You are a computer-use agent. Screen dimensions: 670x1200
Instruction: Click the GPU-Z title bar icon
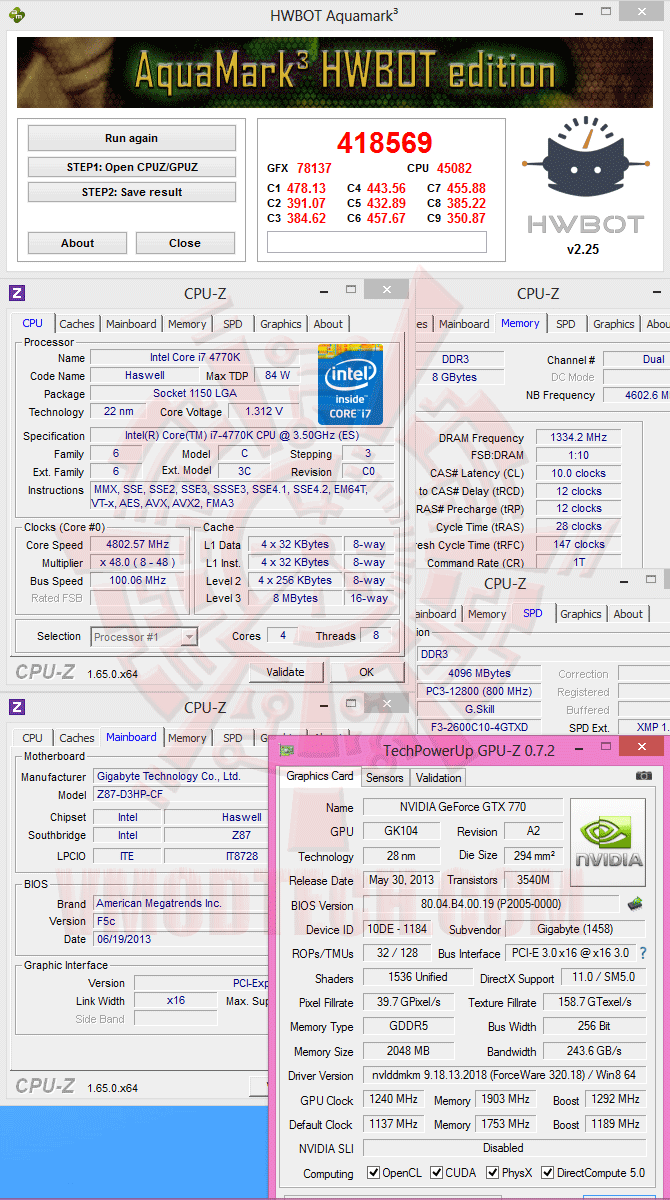(x=287, y=750)
